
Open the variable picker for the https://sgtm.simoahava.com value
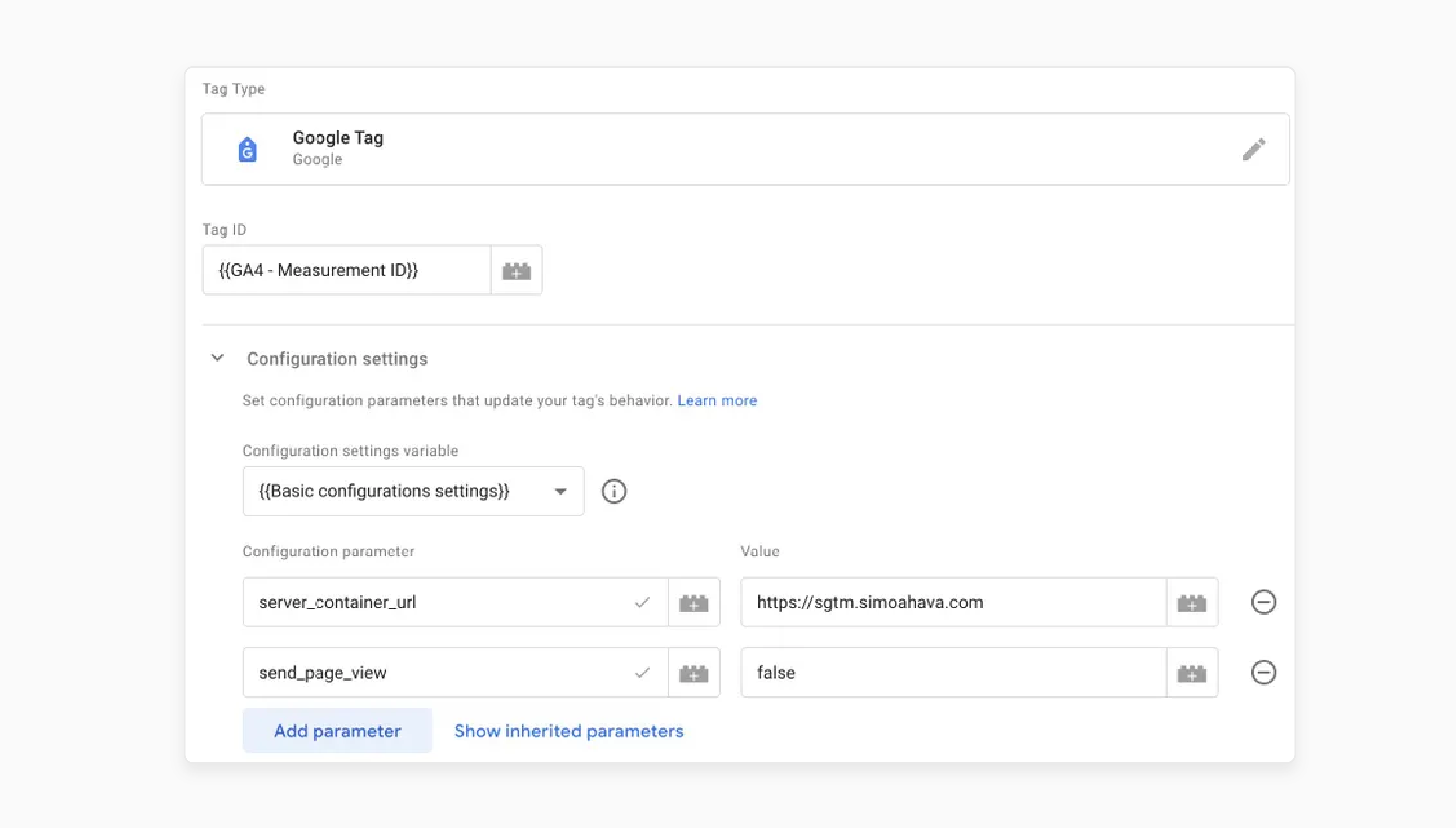1192,603
